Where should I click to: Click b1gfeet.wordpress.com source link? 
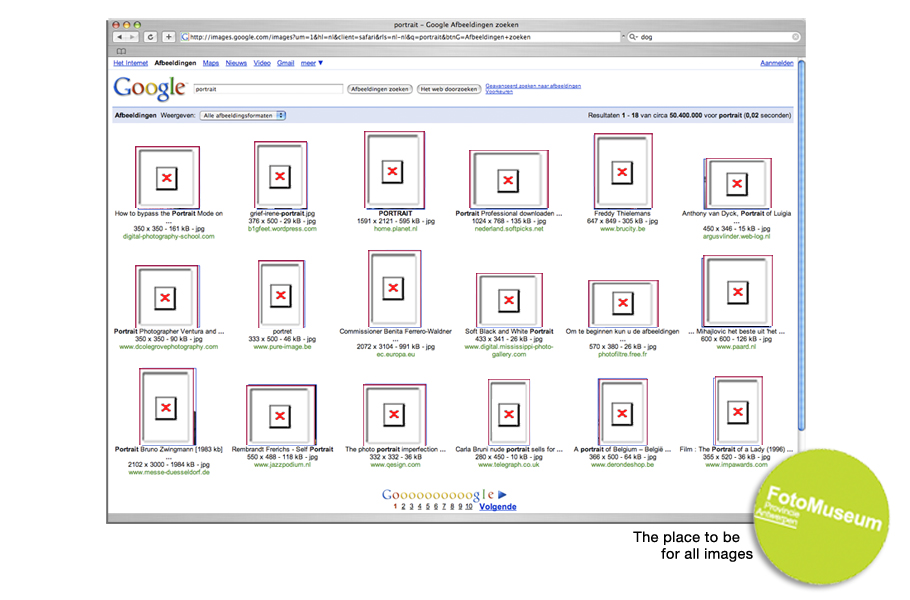282,229
